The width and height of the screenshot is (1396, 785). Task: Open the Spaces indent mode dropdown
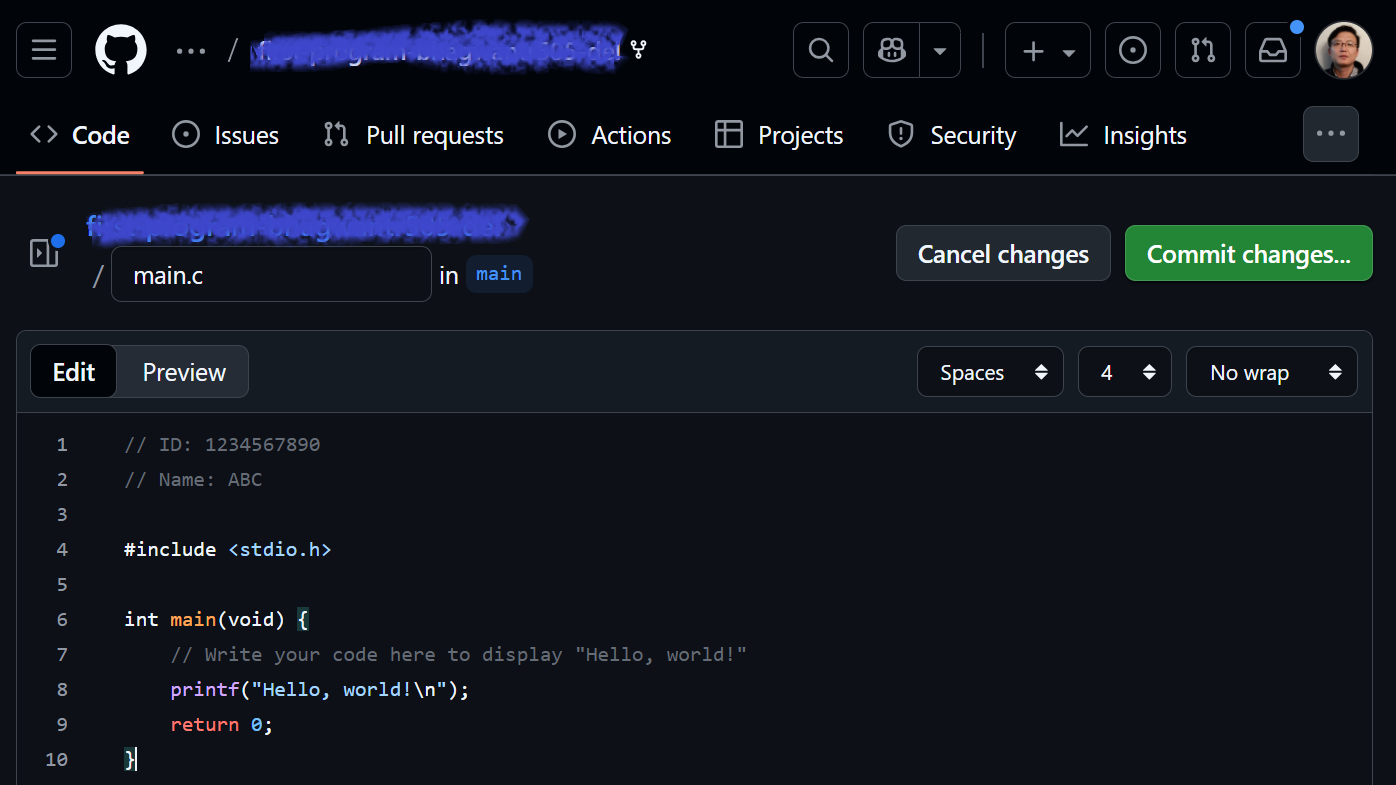pos(990,372)
